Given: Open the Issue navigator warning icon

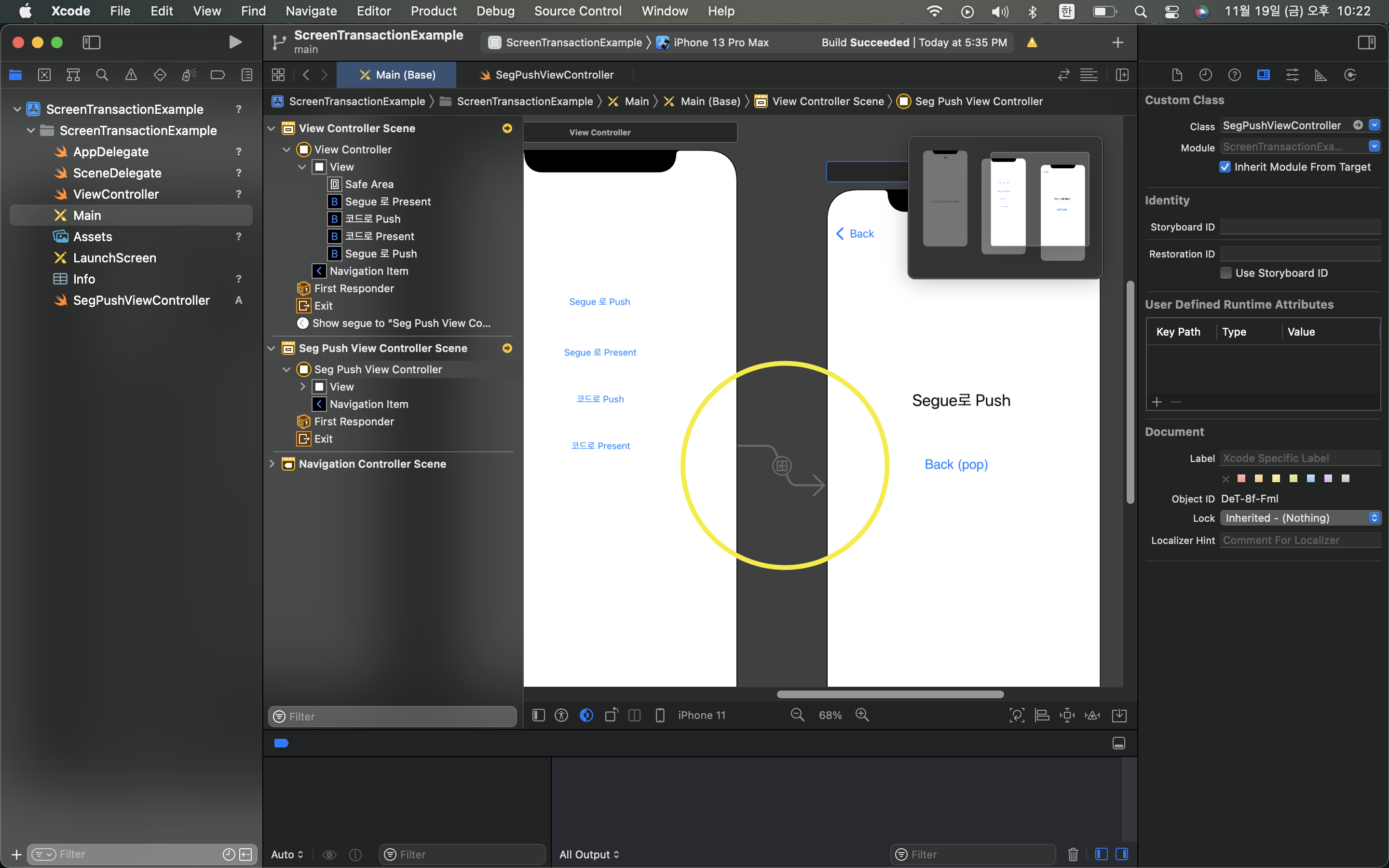Looking at the screenshot, I should click(131, 75).
